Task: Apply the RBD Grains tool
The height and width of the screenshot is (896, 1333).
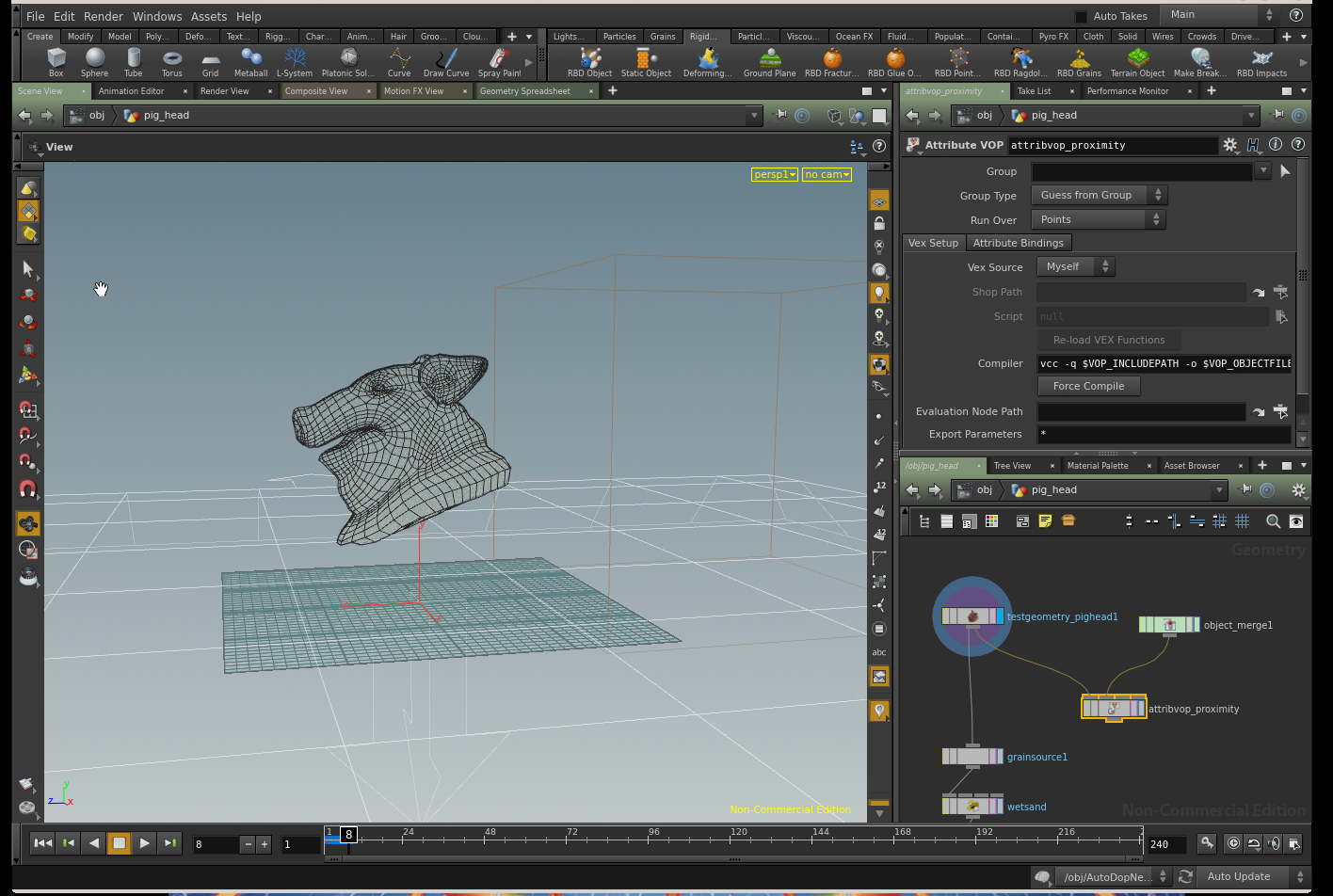Action: tap(1079, 62)
